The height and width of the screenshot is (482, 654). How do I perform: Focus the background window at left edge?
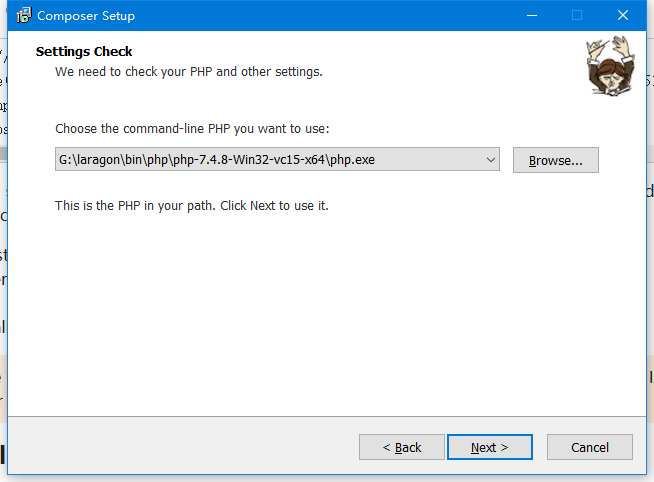pos(3,250)
